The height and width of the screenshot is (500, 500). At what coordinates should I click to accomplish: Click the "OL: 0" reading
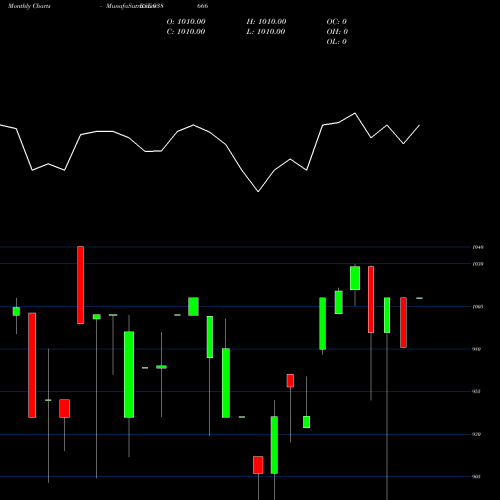pos(336,42)
